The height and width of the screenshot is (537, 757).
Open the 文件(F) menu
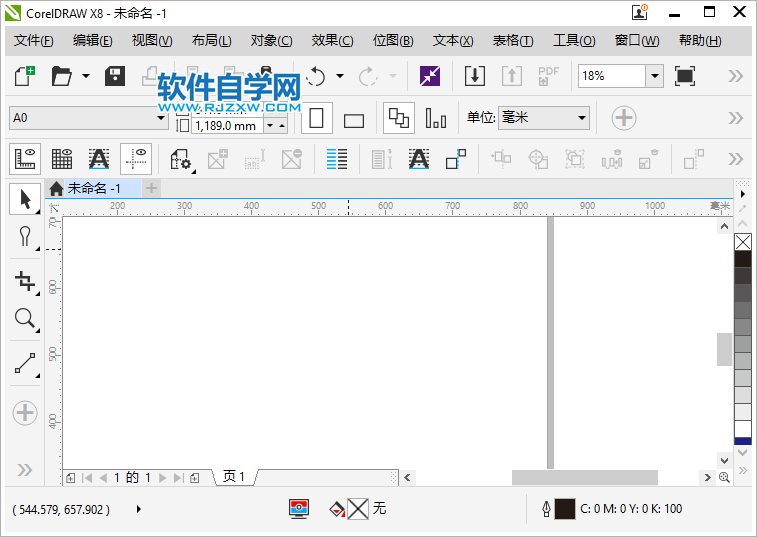click(34, 41)
